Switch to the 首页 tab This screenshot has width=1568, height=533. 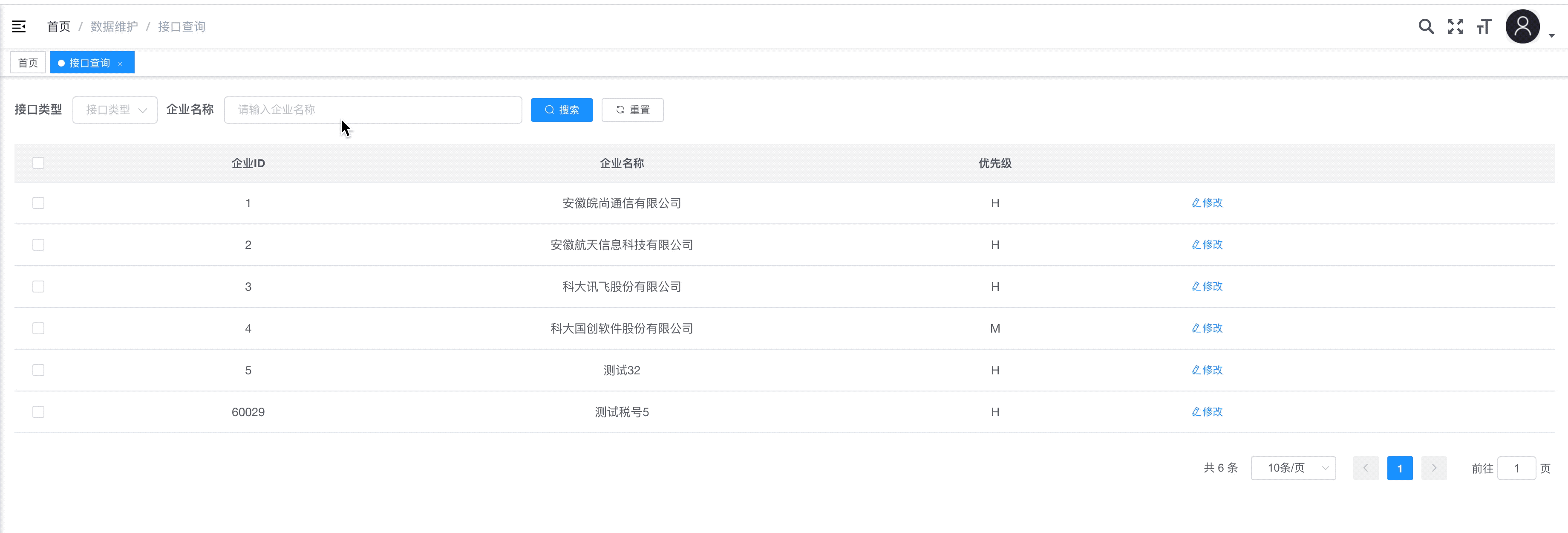28,63
